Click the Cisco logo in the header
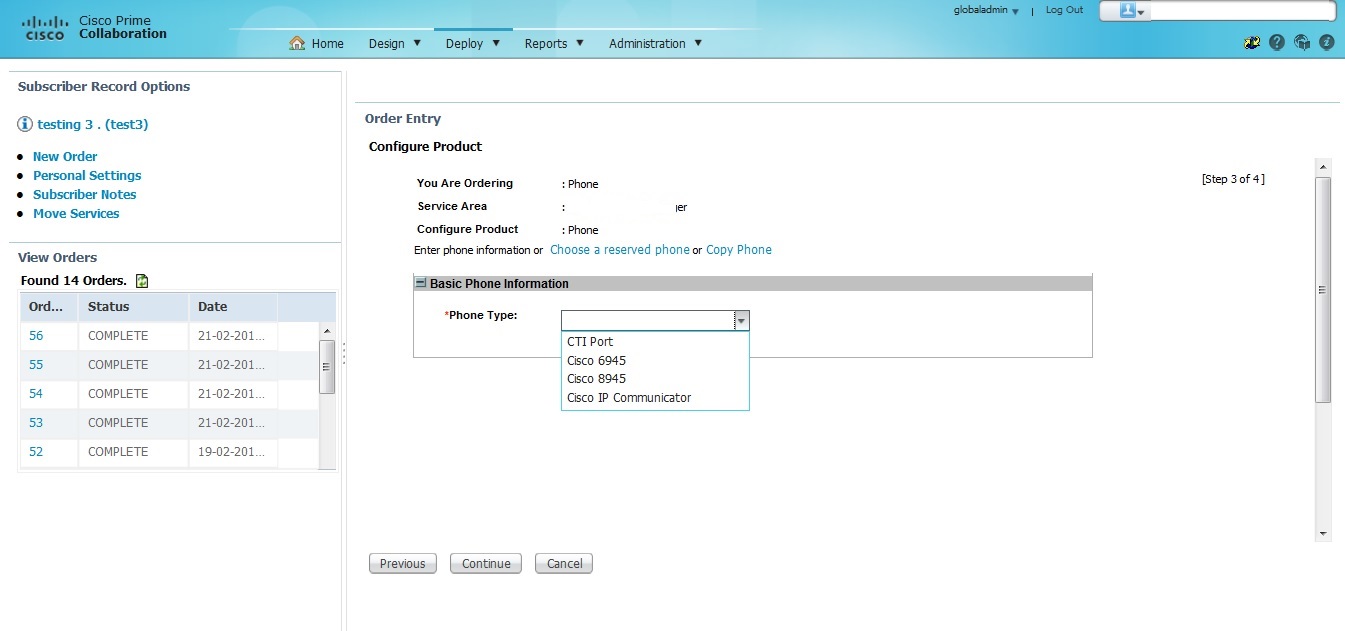This screenshot has width=1345, height=631. click(44, 27)
